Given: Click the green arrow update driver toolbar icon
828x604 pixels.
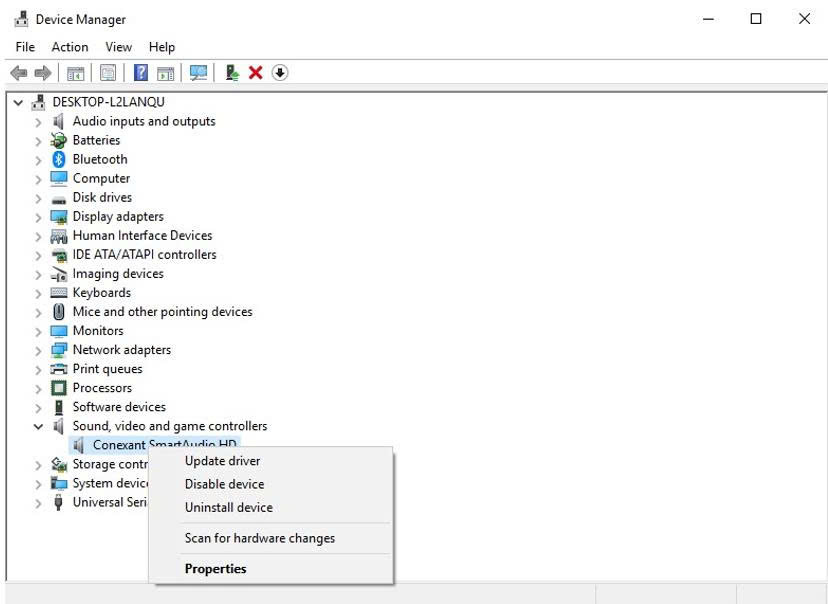Looking at the screenshot, I should 232,73.
